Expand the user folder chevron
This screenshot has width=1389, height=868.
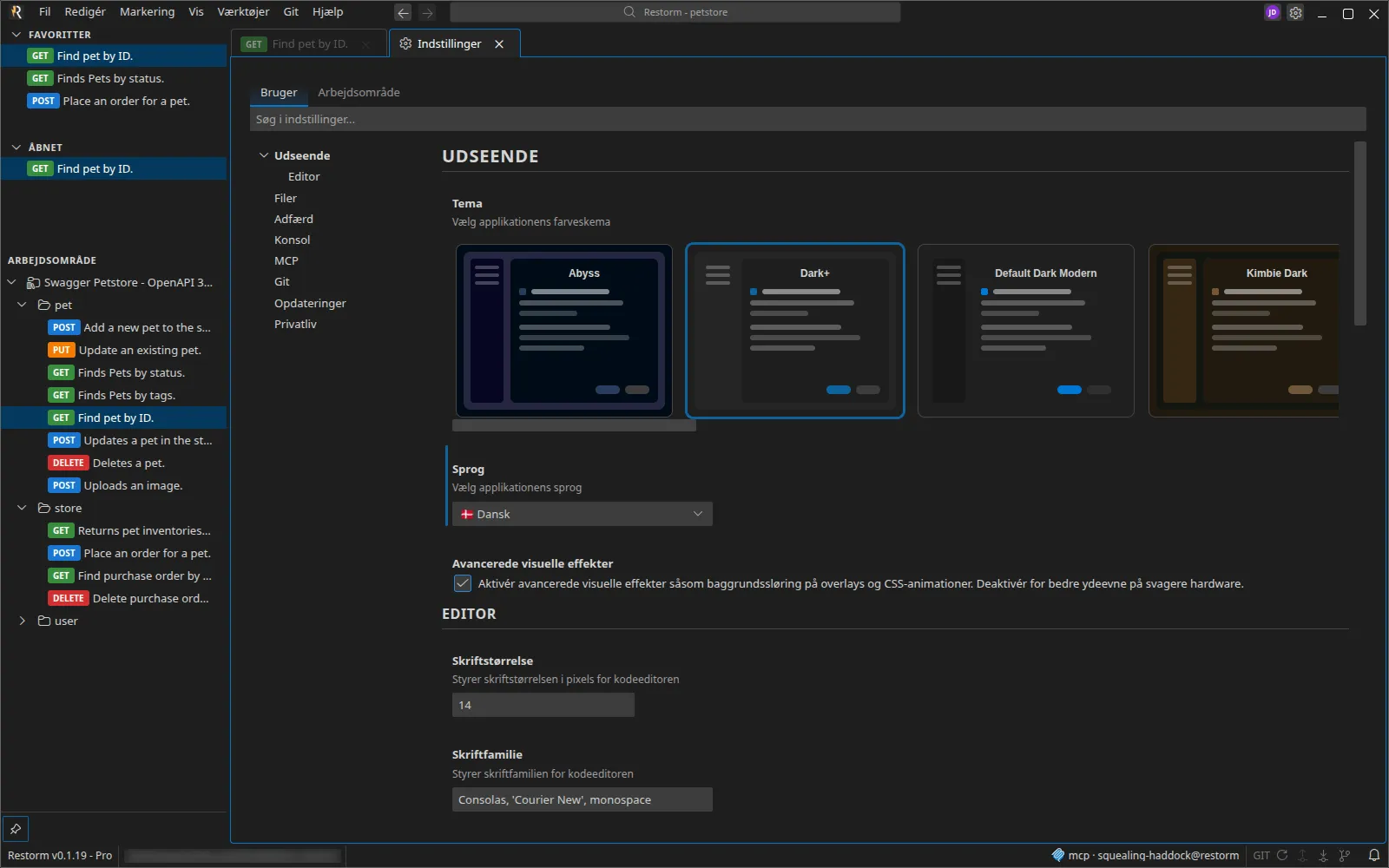(x=23, y=621)
